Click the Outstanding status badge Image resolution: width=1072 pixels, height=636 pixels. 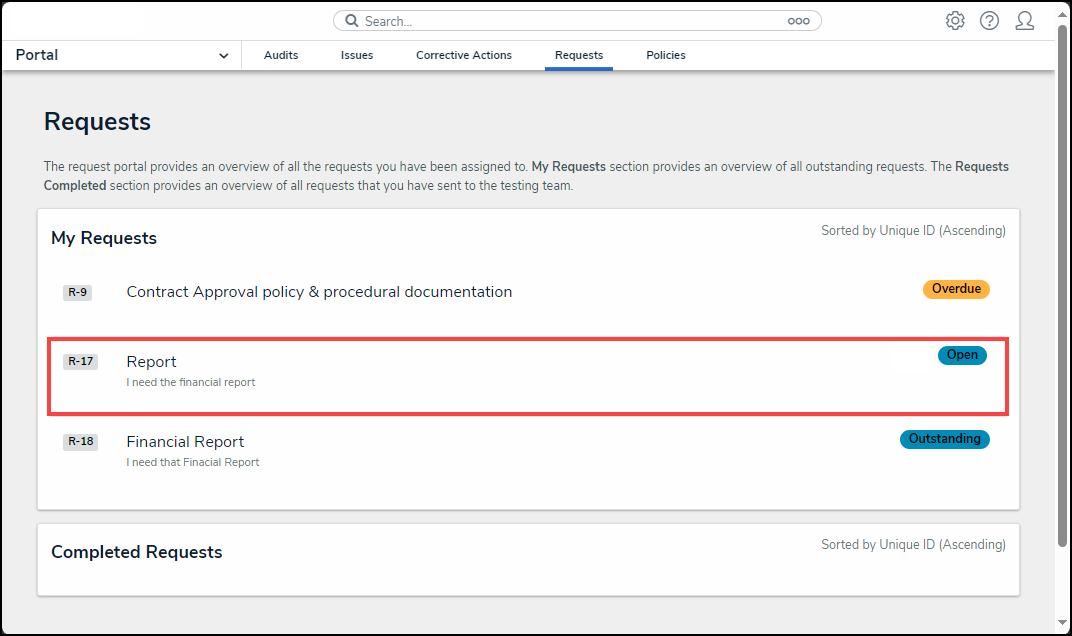tap(944, 439)
